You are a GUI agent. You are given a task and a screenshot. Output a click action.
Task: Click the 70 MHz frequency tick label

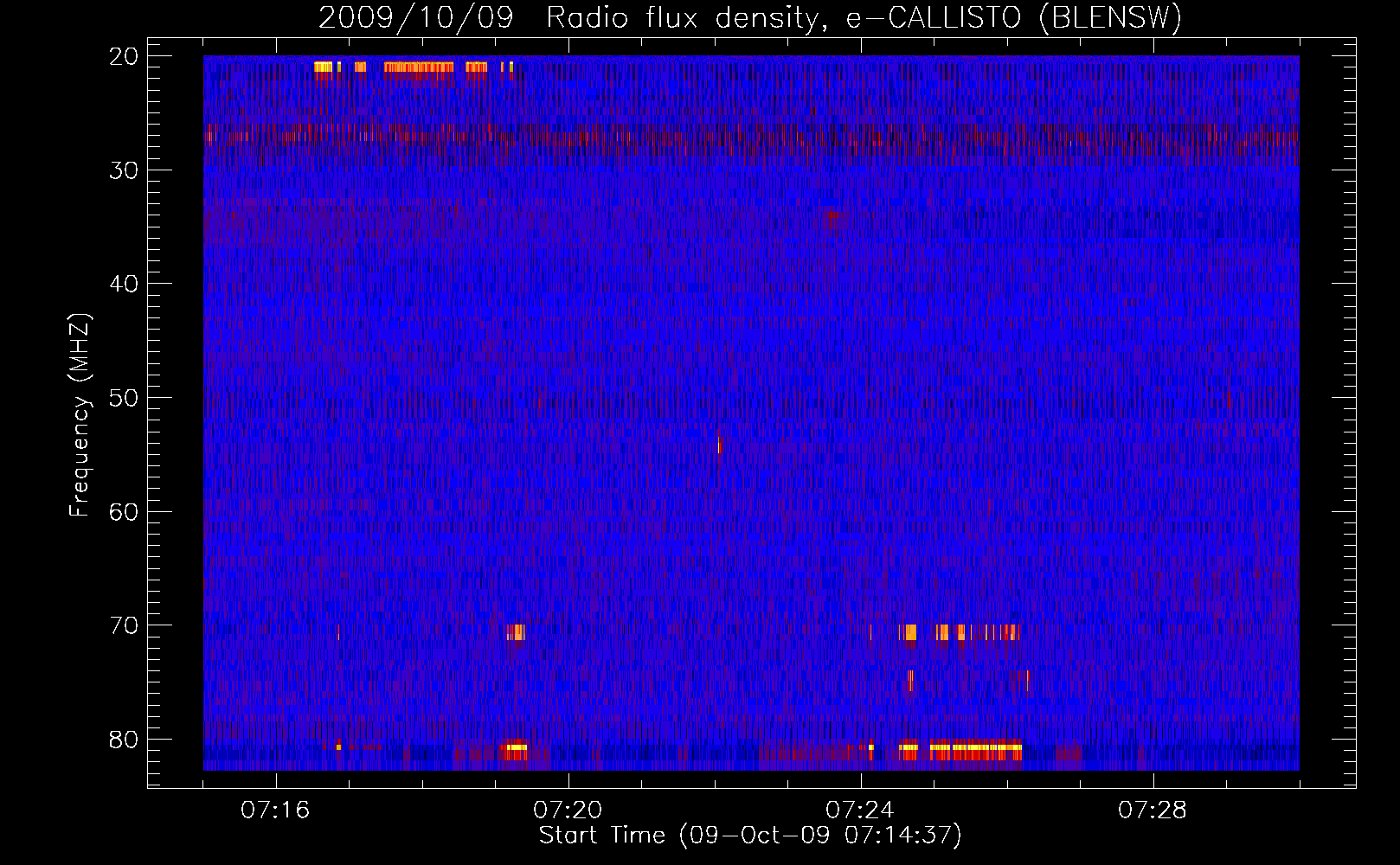coord(124,625)
